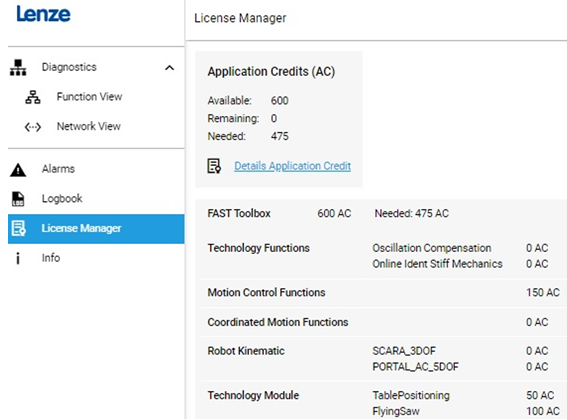Collapse the Diagnostics section chevron

[169, 68]
